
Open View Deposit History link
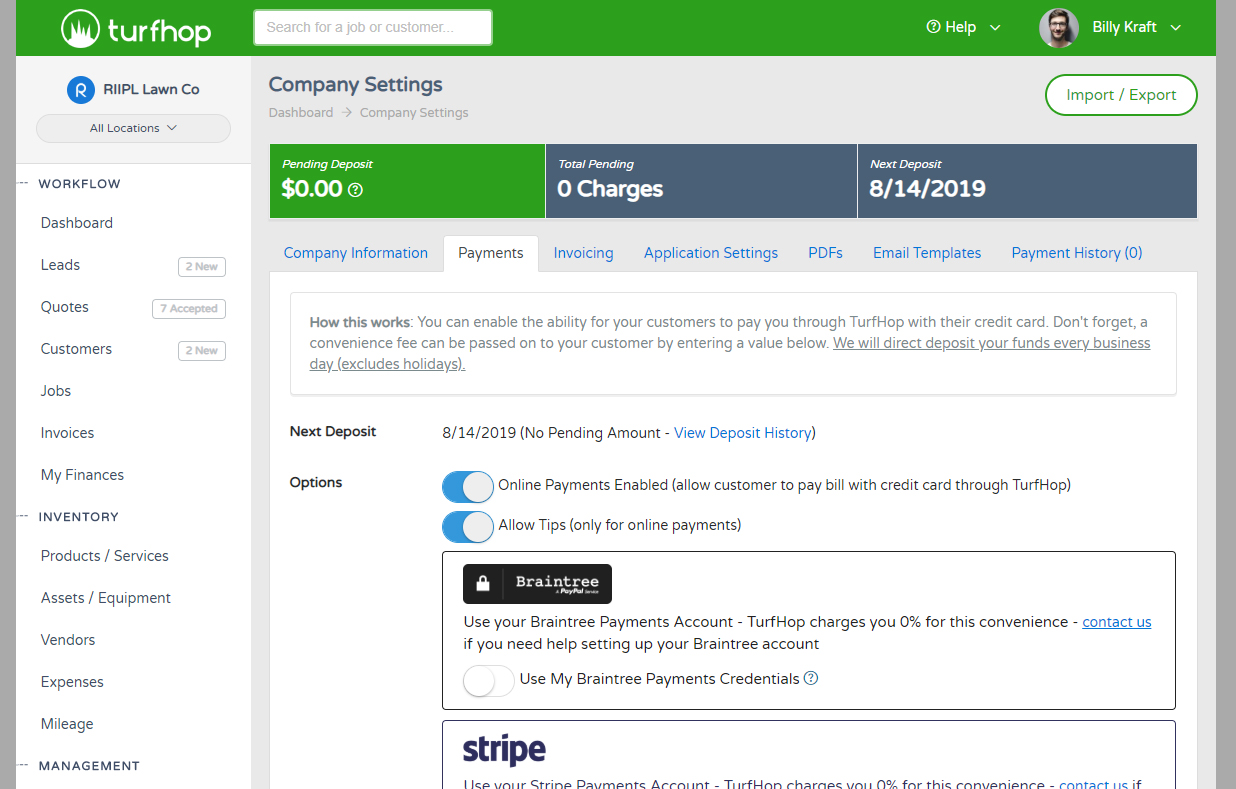coord(743,432)
